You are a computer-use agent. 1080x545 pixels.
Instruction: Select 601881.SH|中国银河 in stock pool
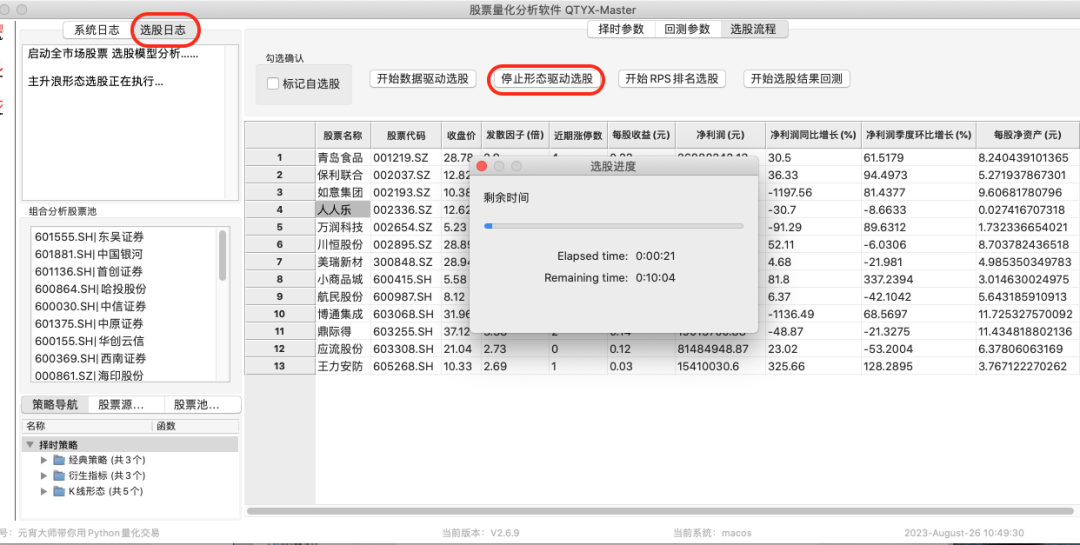click(90, 254)
